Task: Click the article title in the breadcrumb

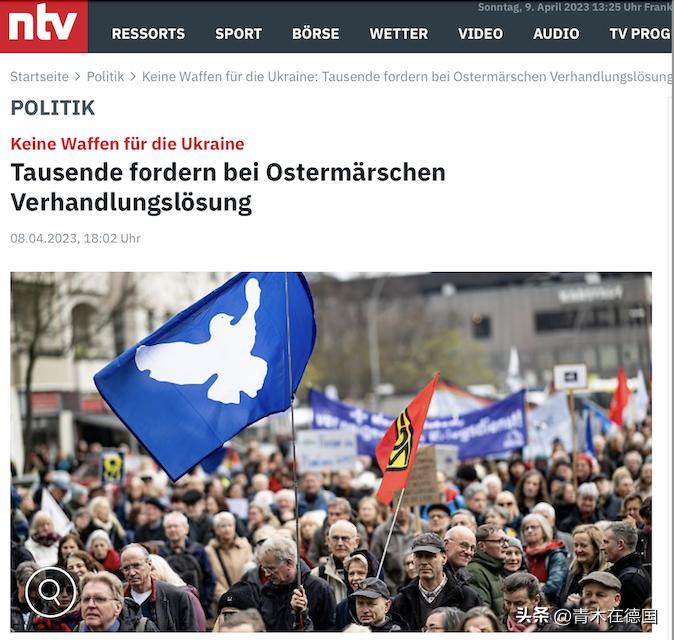Action: pos(407,77)
